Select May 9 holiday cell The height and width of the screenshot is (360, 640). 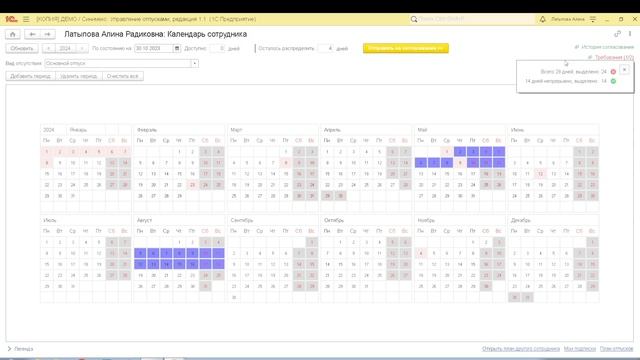coord(460,163)
